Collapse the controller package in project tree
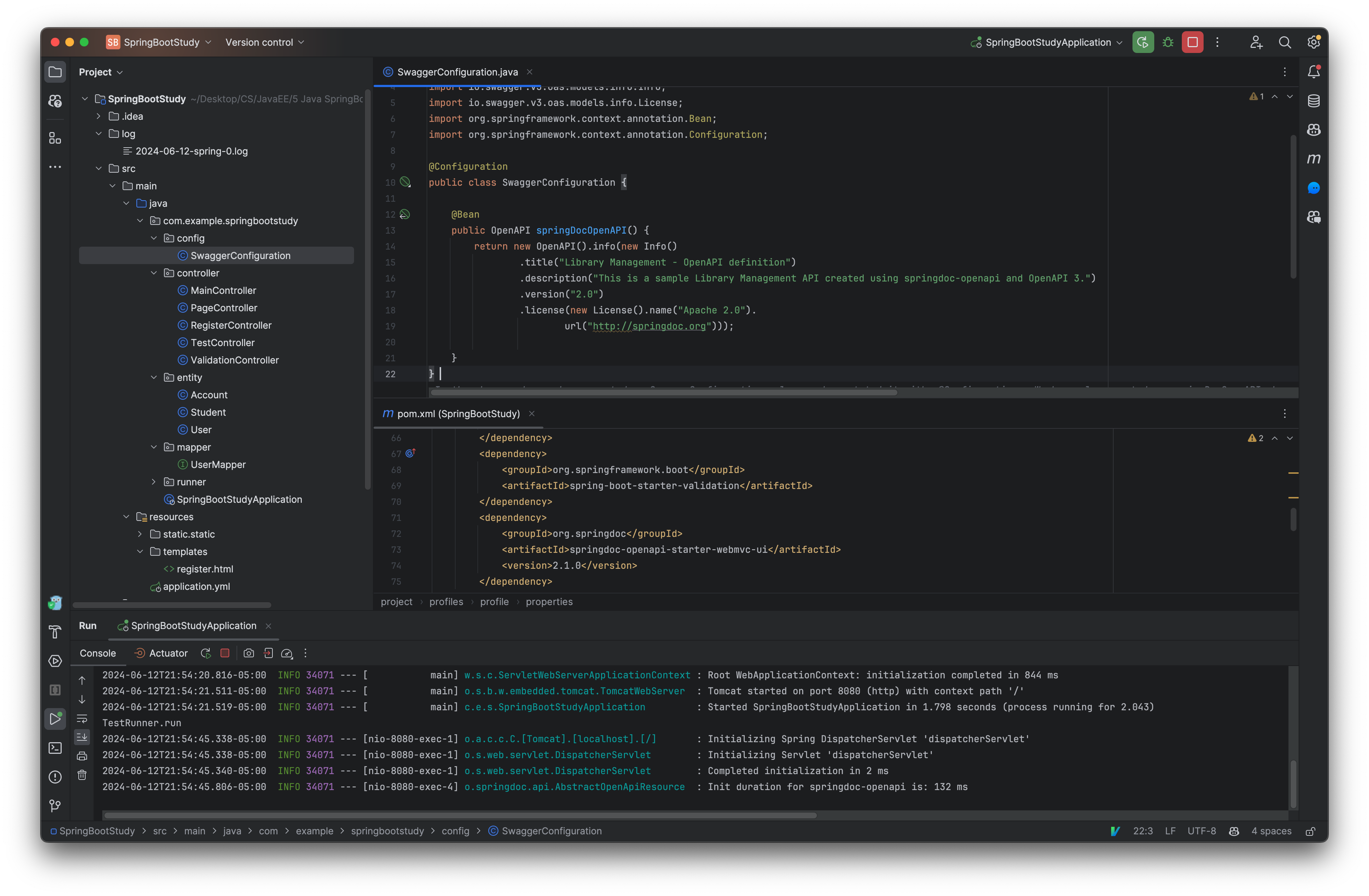Screen dimensions: 1369x896 click(153, 272)
